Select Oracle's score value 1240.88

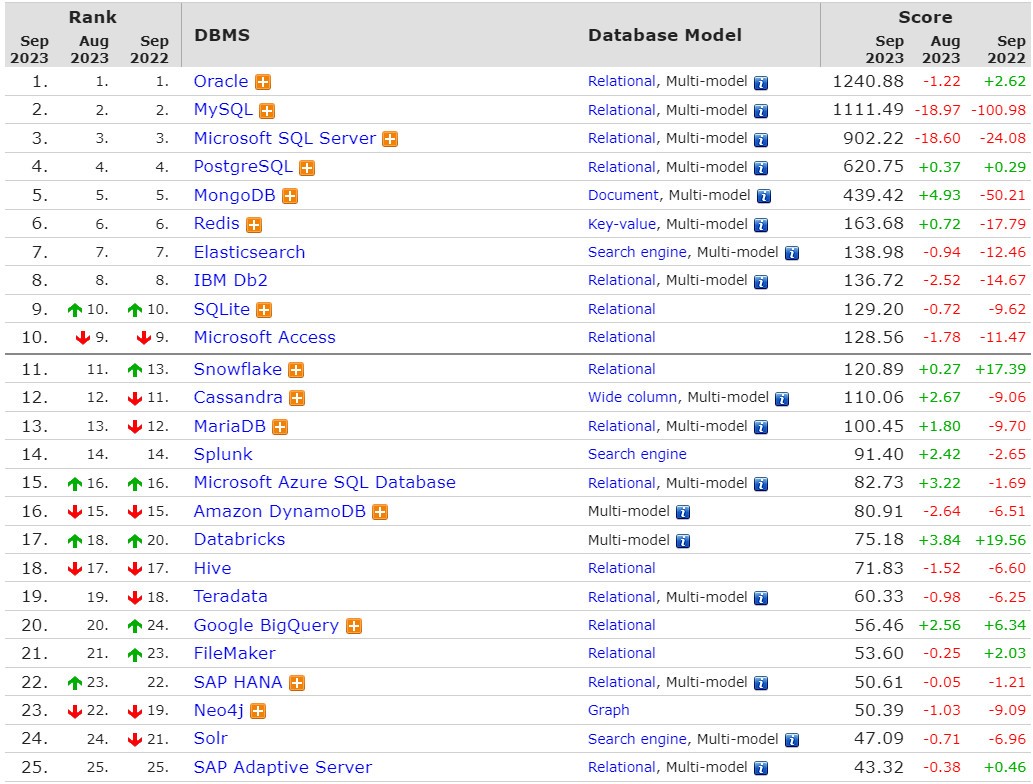tap(868, 81)
